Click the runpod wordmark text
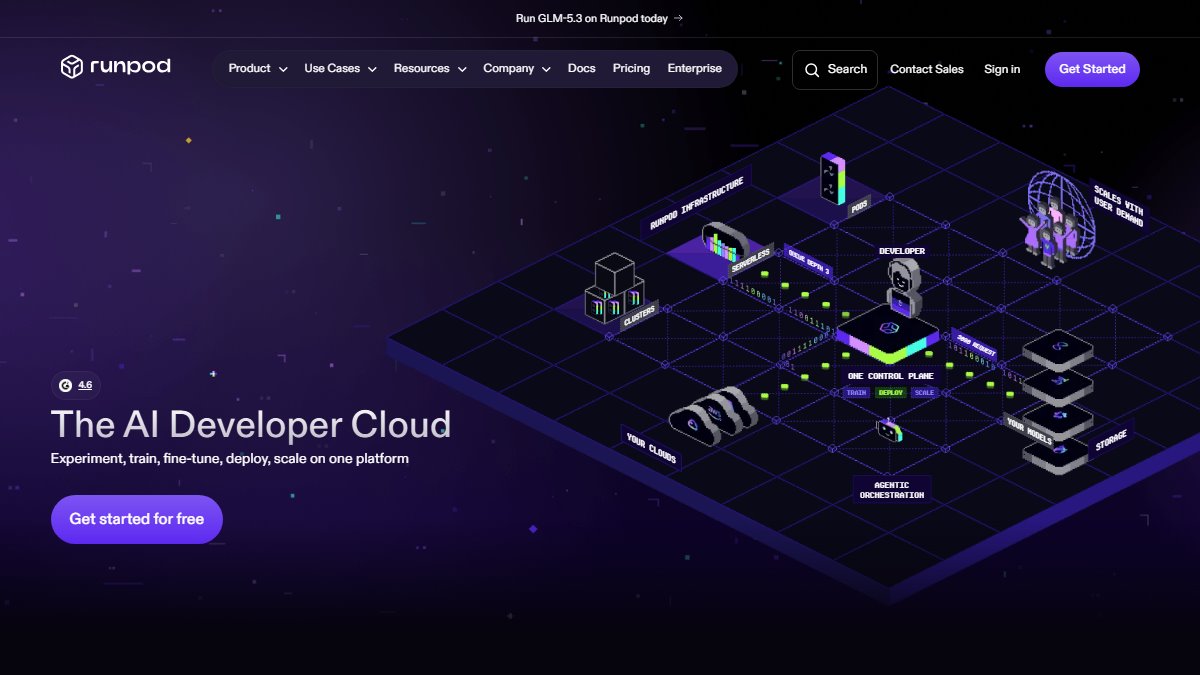Viewport: 1200px width, 675px height. tap(131, 67)
